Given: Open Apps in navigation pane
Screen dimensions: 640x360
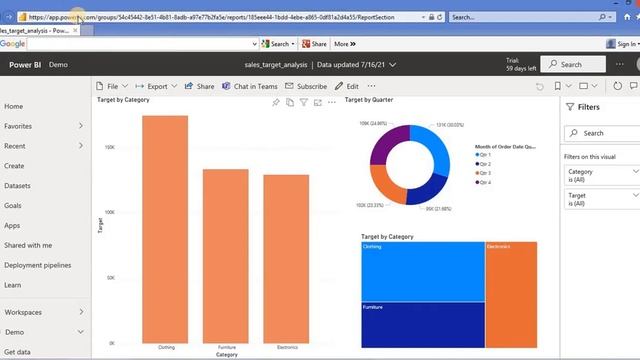Looking at the screenshot, I should click(x=12, y=225).
